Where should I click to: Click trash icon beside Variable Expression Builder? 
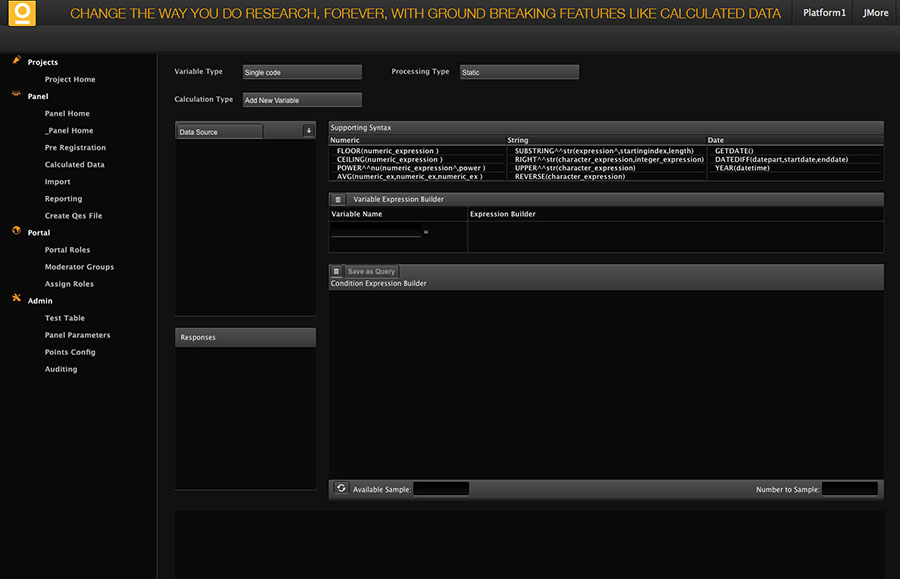tap(338, 200)
